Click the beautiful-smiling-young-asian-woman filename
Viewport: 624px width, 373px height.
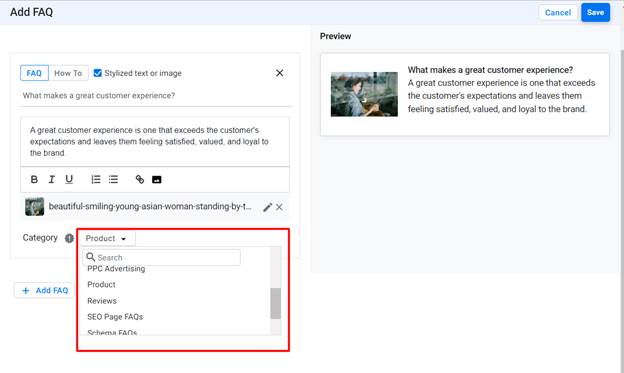150,207
